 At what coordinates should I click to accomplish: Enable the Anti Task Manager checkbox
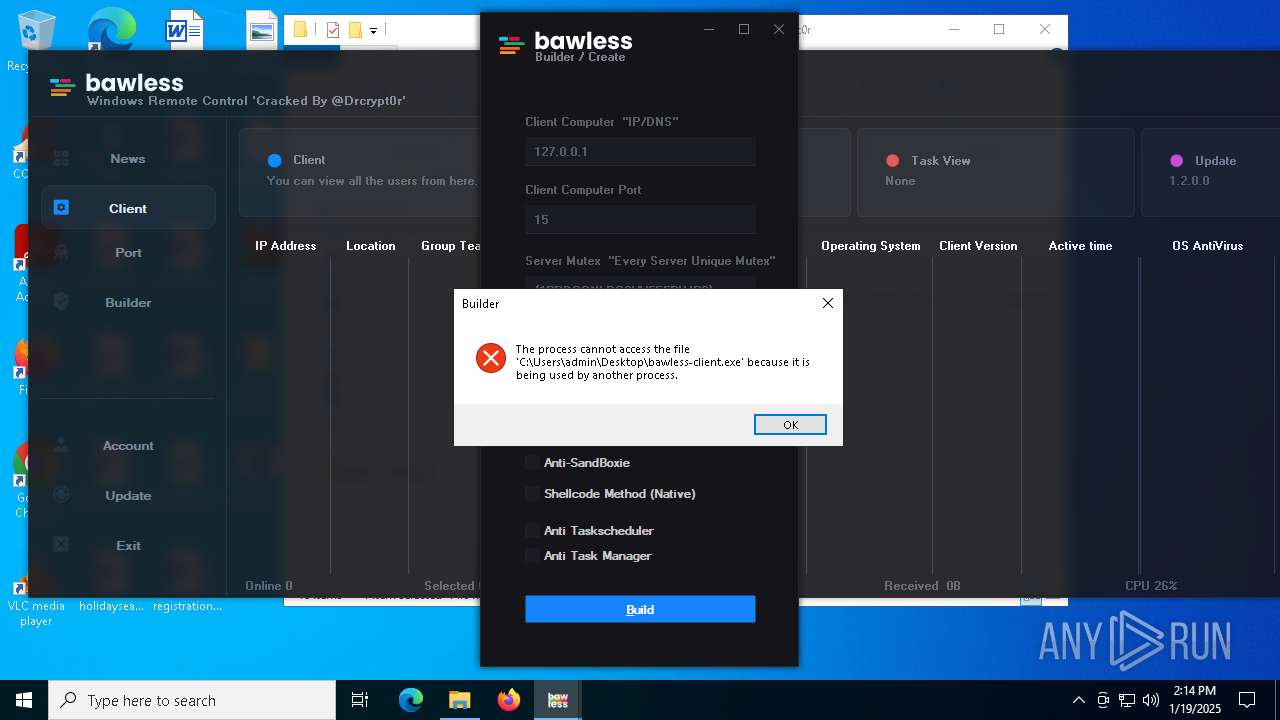(x=532, y=555)
